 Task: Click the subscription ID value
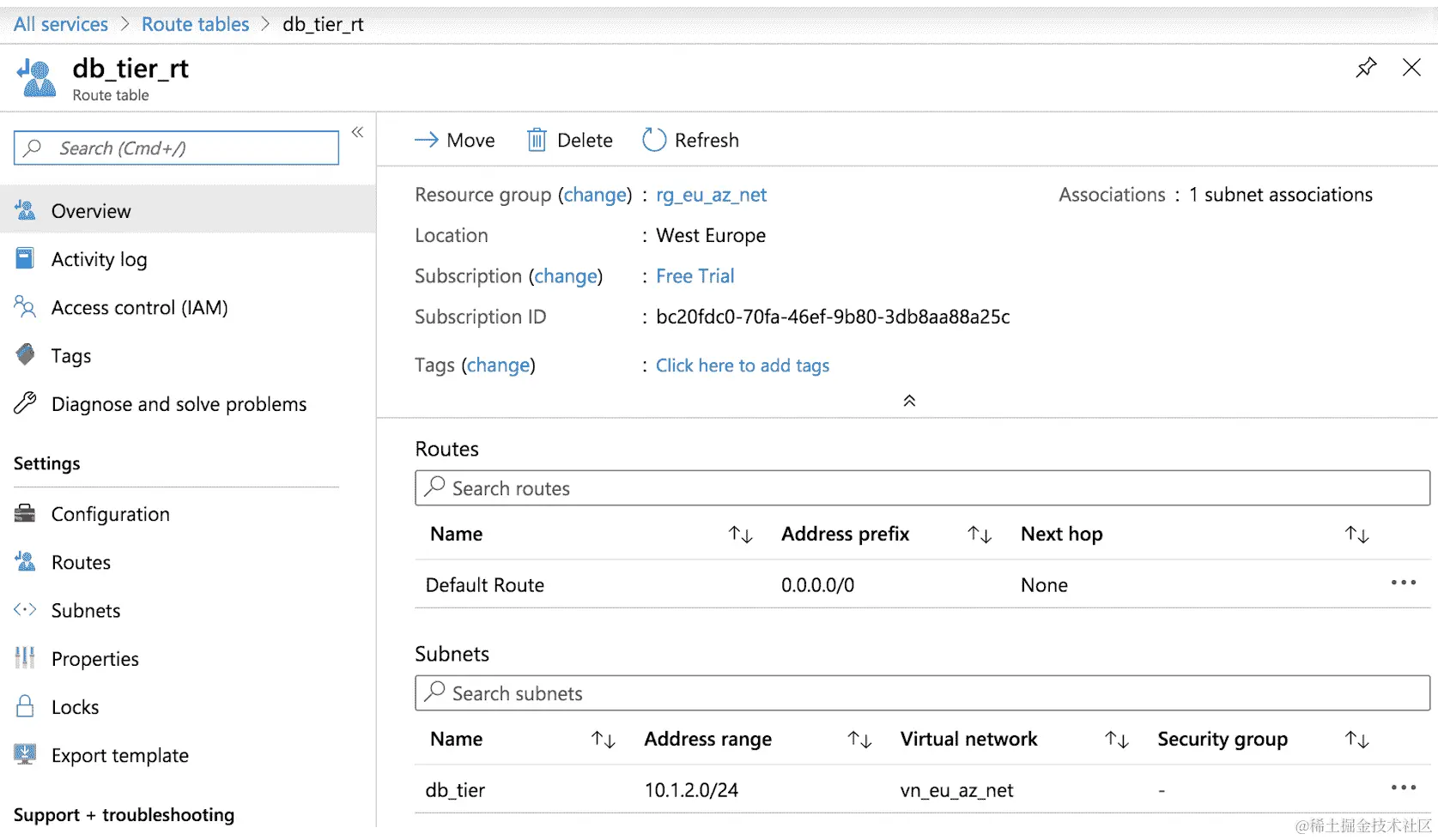833,317
